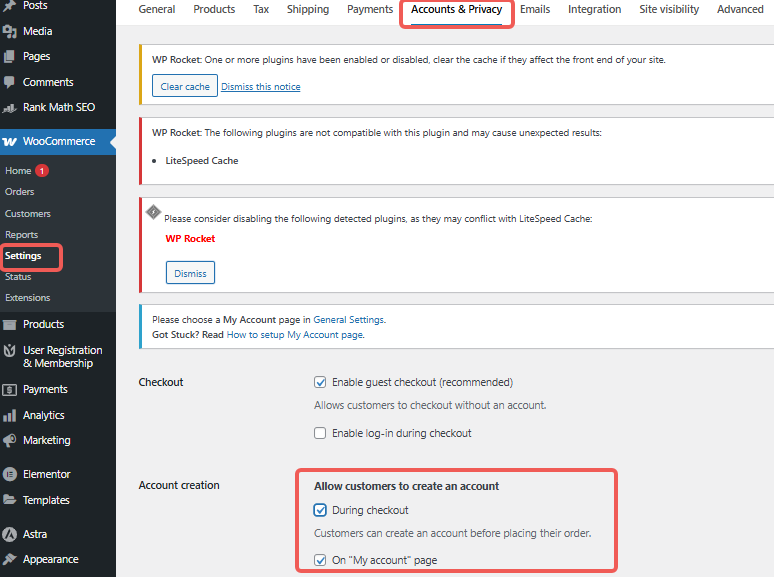The width and height of the screenshot is (774, 577).
Task: Click the Pages icon in sidebar
Action: tap(10, 57)
